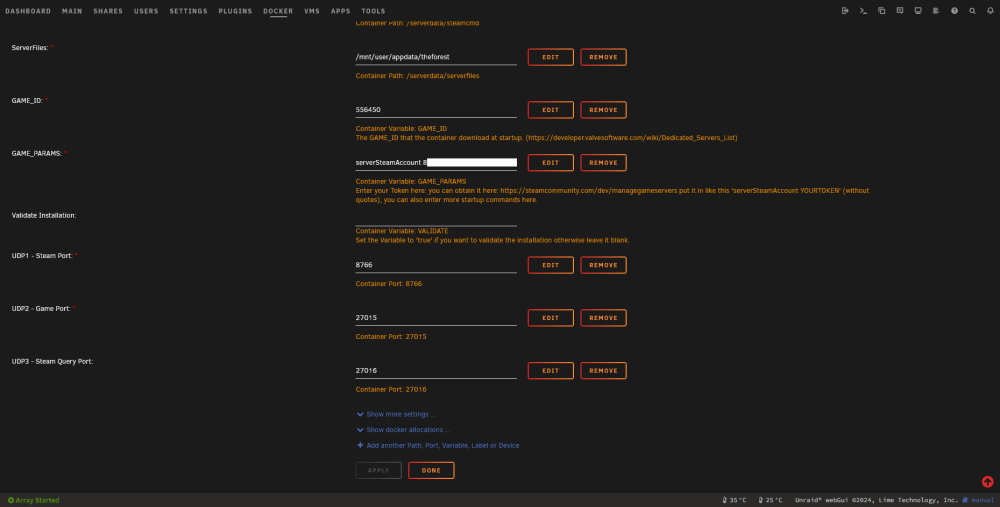Focus the UDP3 Steam Query Port 27016 input
Image resolution: width=1000 pixels, height=507 pixels.
coord(436,371)
